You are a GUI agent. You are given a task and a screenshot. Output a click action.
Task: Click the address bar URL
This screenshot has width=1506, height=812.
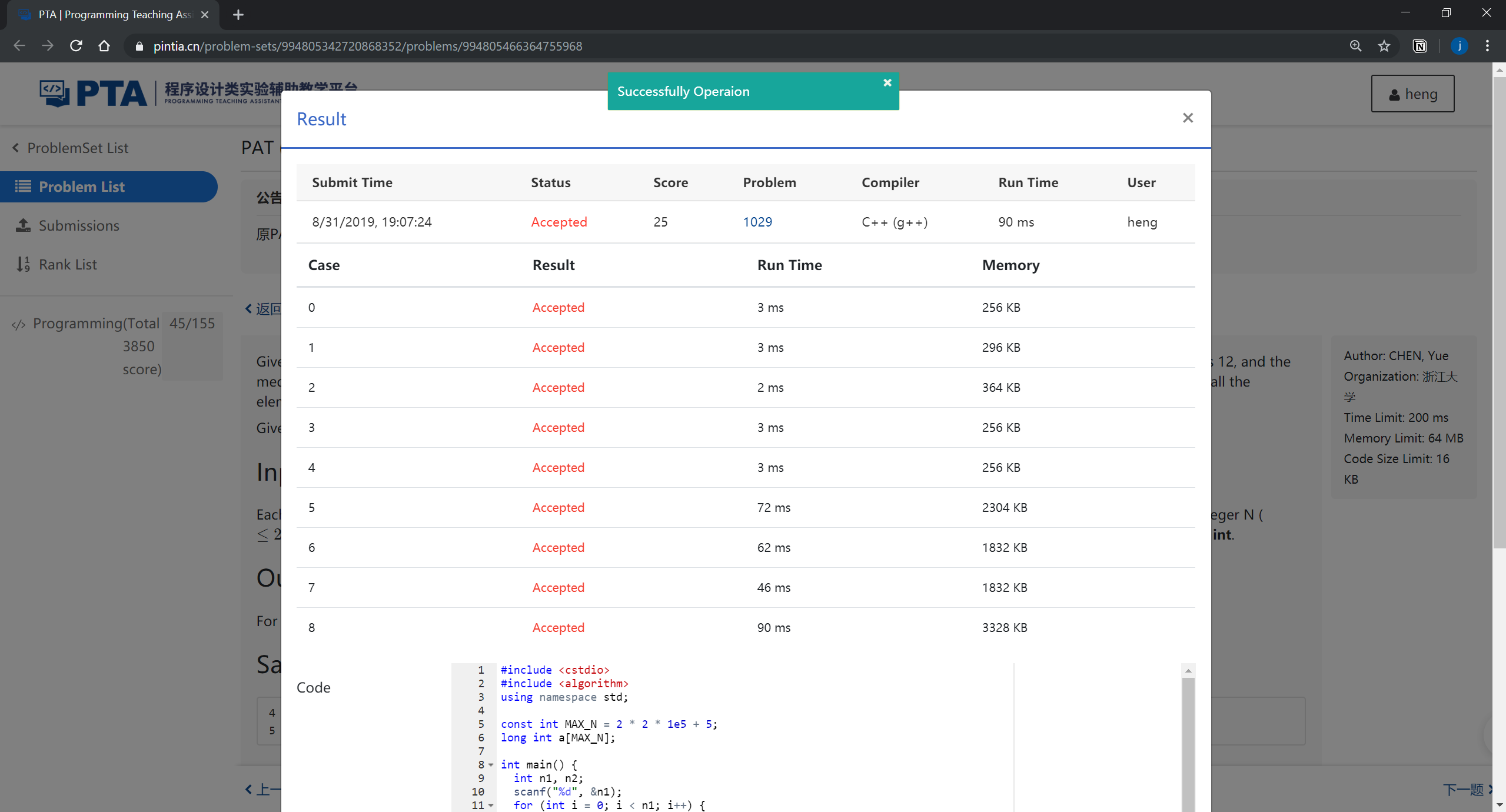coord(368,46)
